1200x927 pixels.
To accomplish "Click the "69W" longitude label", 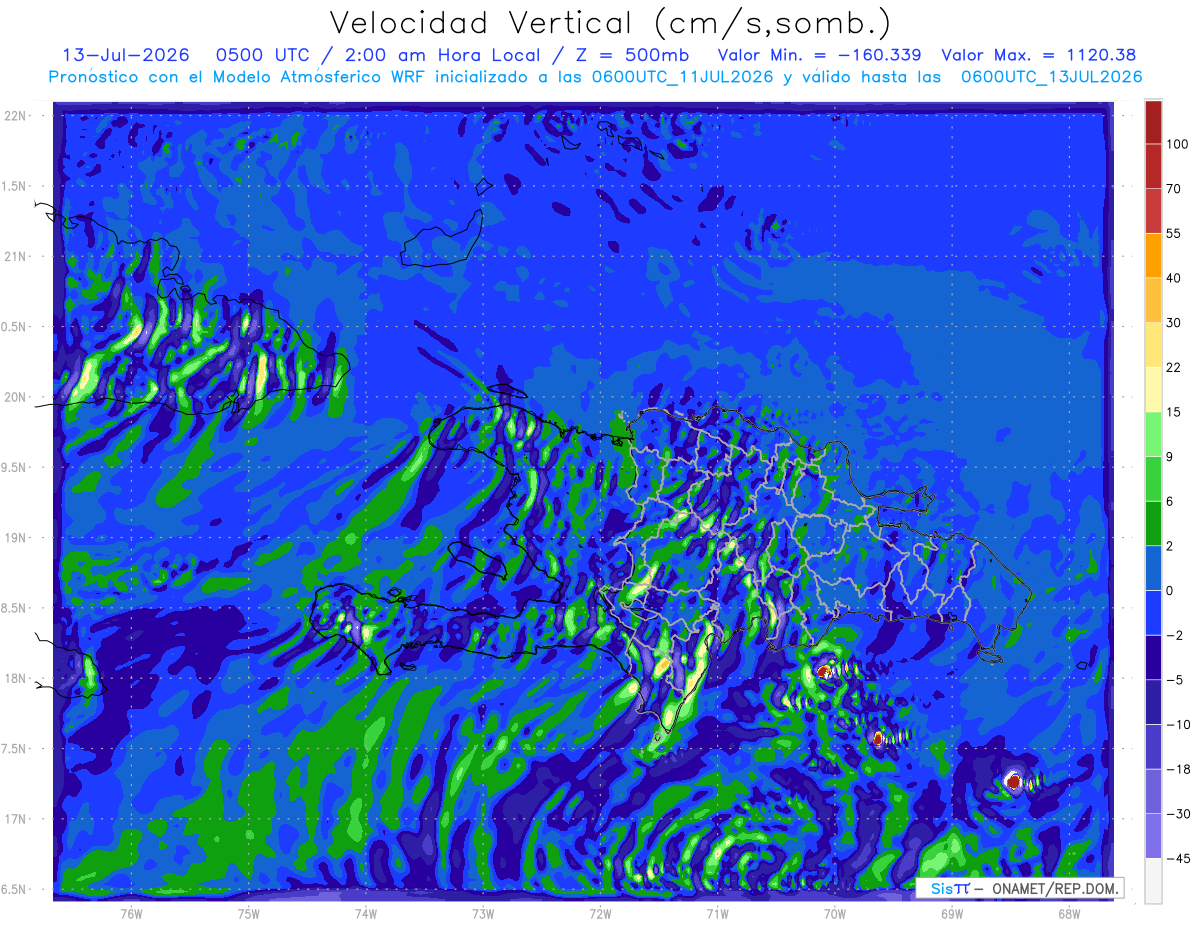I will click(951, 914).
